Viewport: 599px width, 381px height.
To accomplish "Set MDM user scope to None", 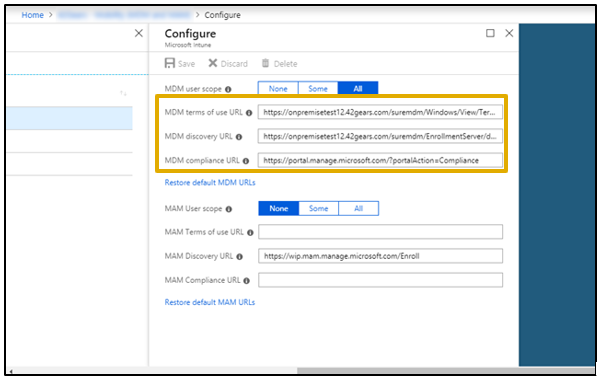I will pos(278,89).
